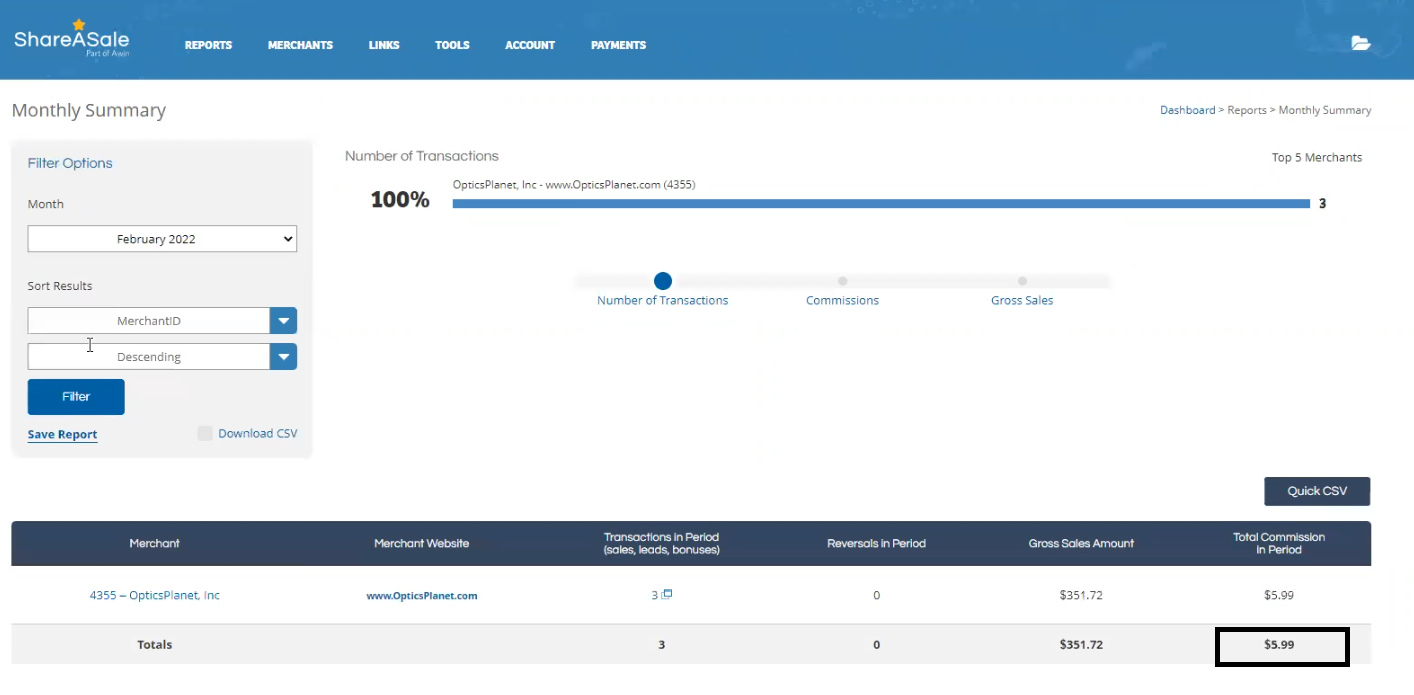Open the MERCHANTS menu
The height and width of the screenshot is (695, 1414).
pos(300,45)
